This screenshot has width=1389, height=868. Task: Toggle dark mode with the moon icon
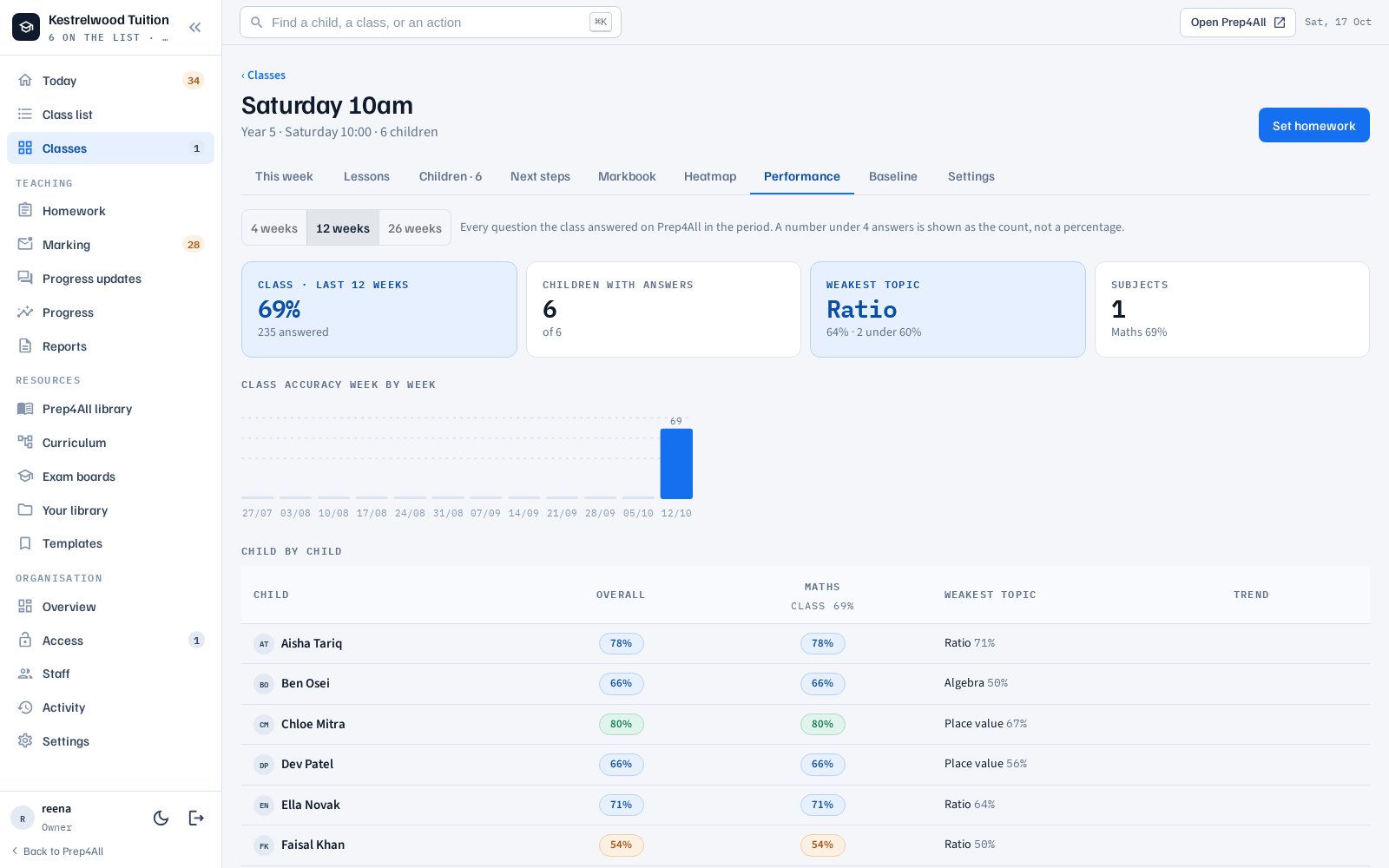[161, 818]
